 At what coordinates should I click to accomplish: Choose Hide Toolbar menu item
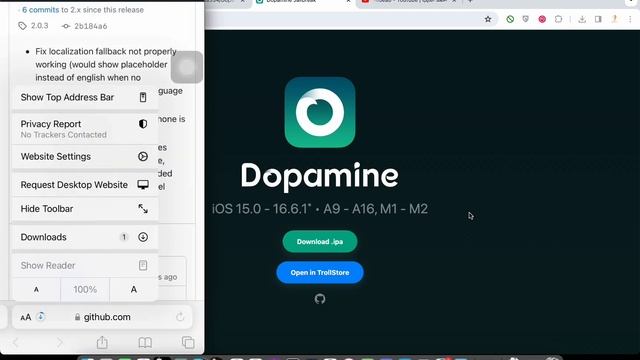pos(85,209)
